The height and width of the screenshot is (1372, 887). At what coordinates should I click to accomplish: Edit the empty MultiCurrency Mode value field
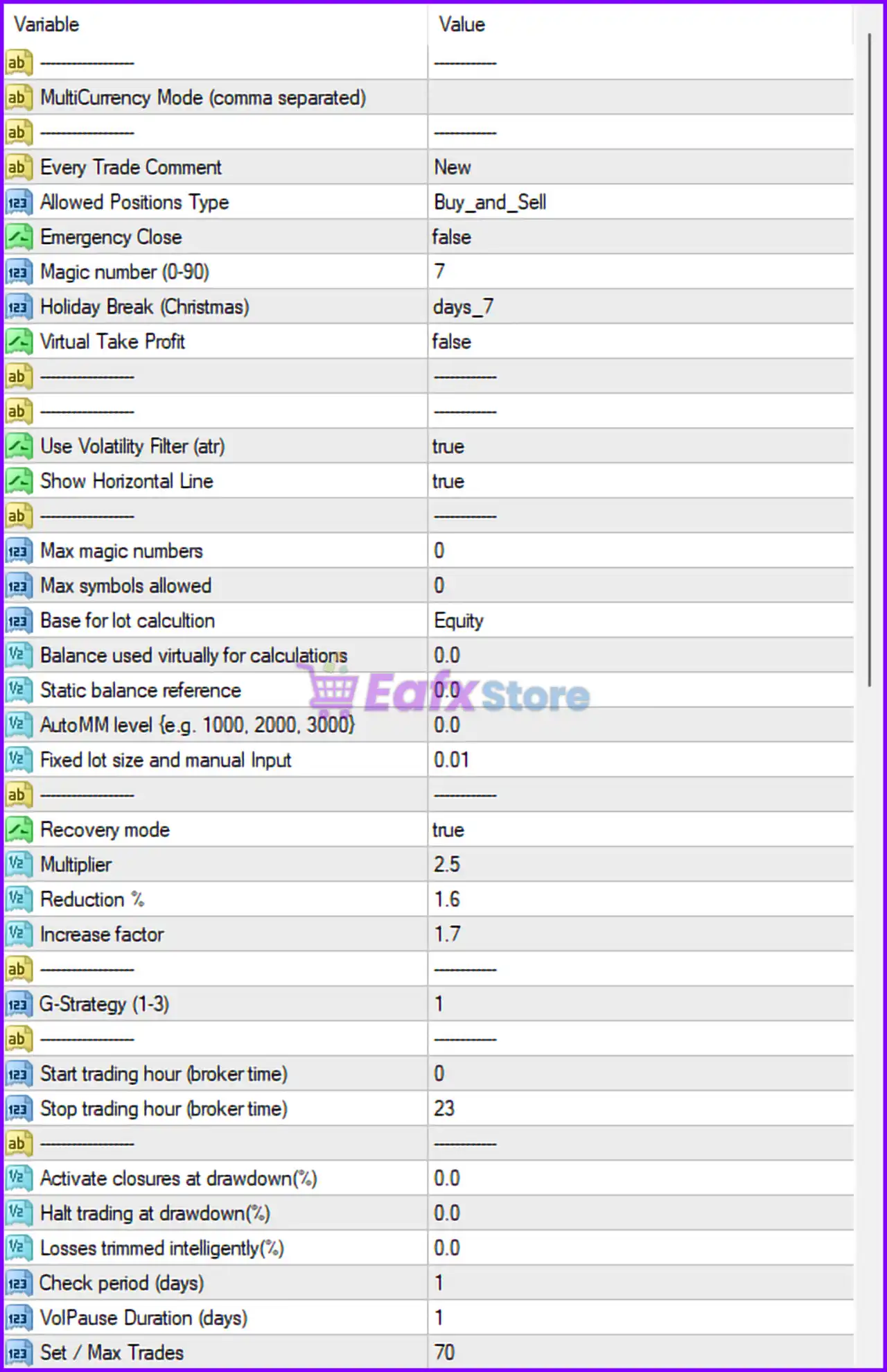point(640,98)
